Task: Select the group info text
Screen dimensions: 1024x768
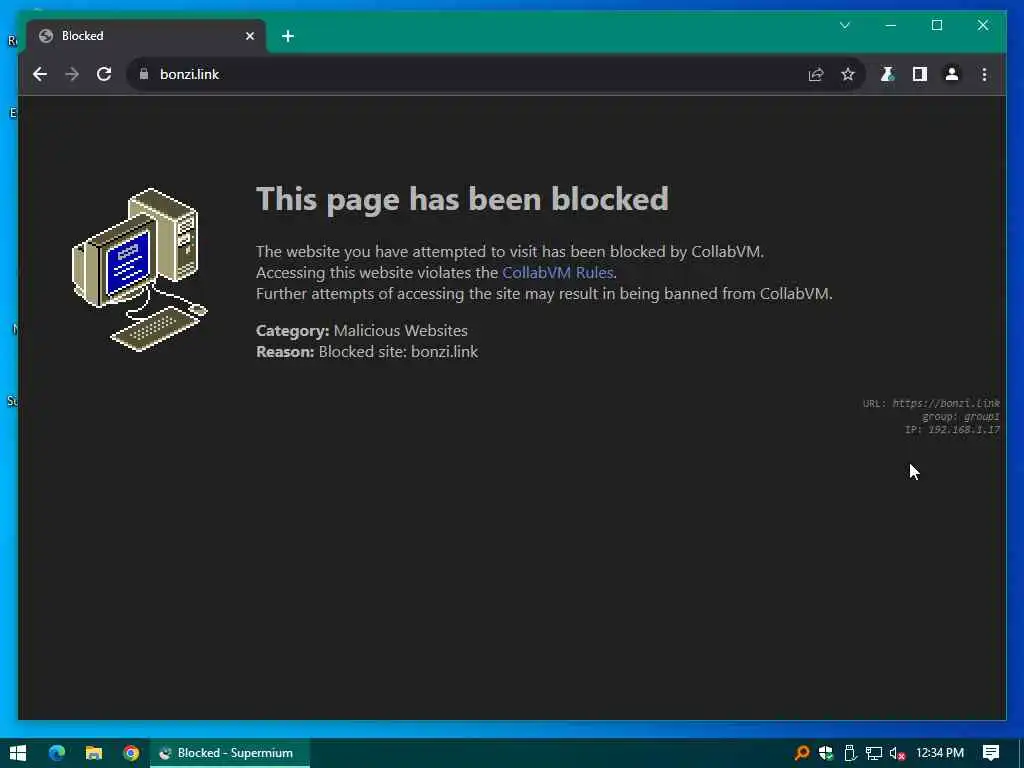Action: (x=961, y=416)
